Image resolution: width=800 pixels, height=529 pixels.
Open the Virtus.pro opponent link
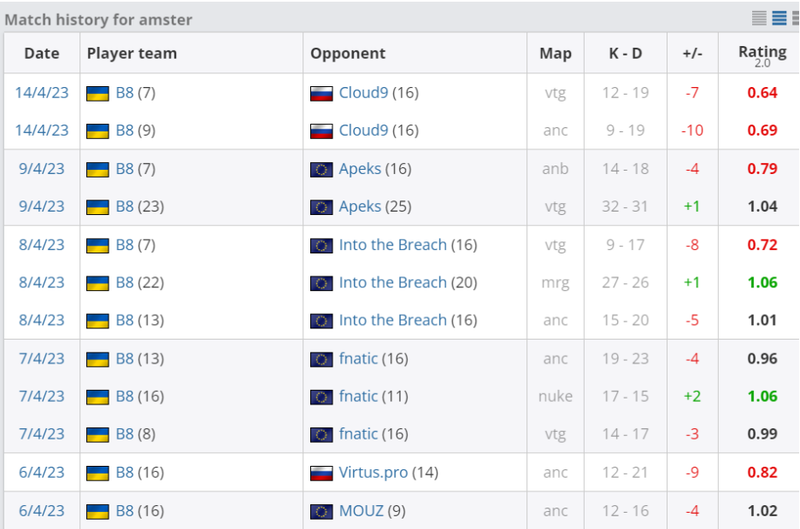373,472
